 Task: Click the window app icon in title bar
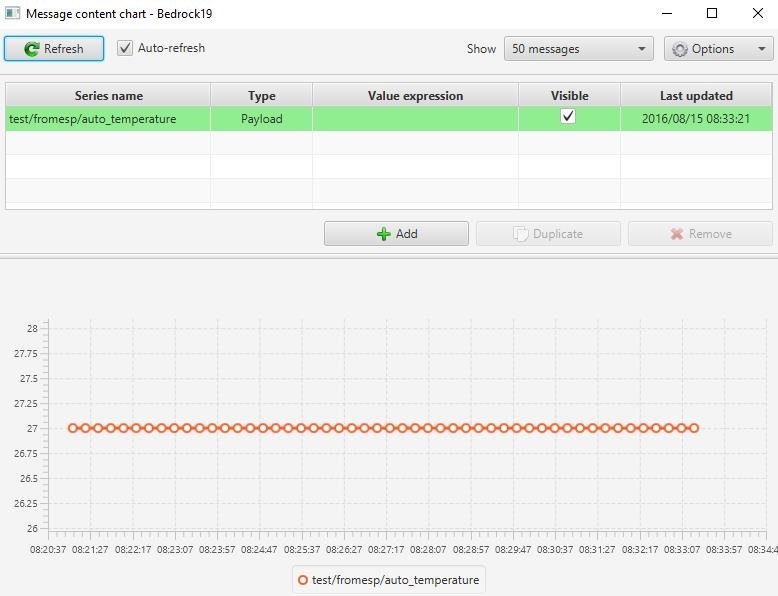point(13,14)
